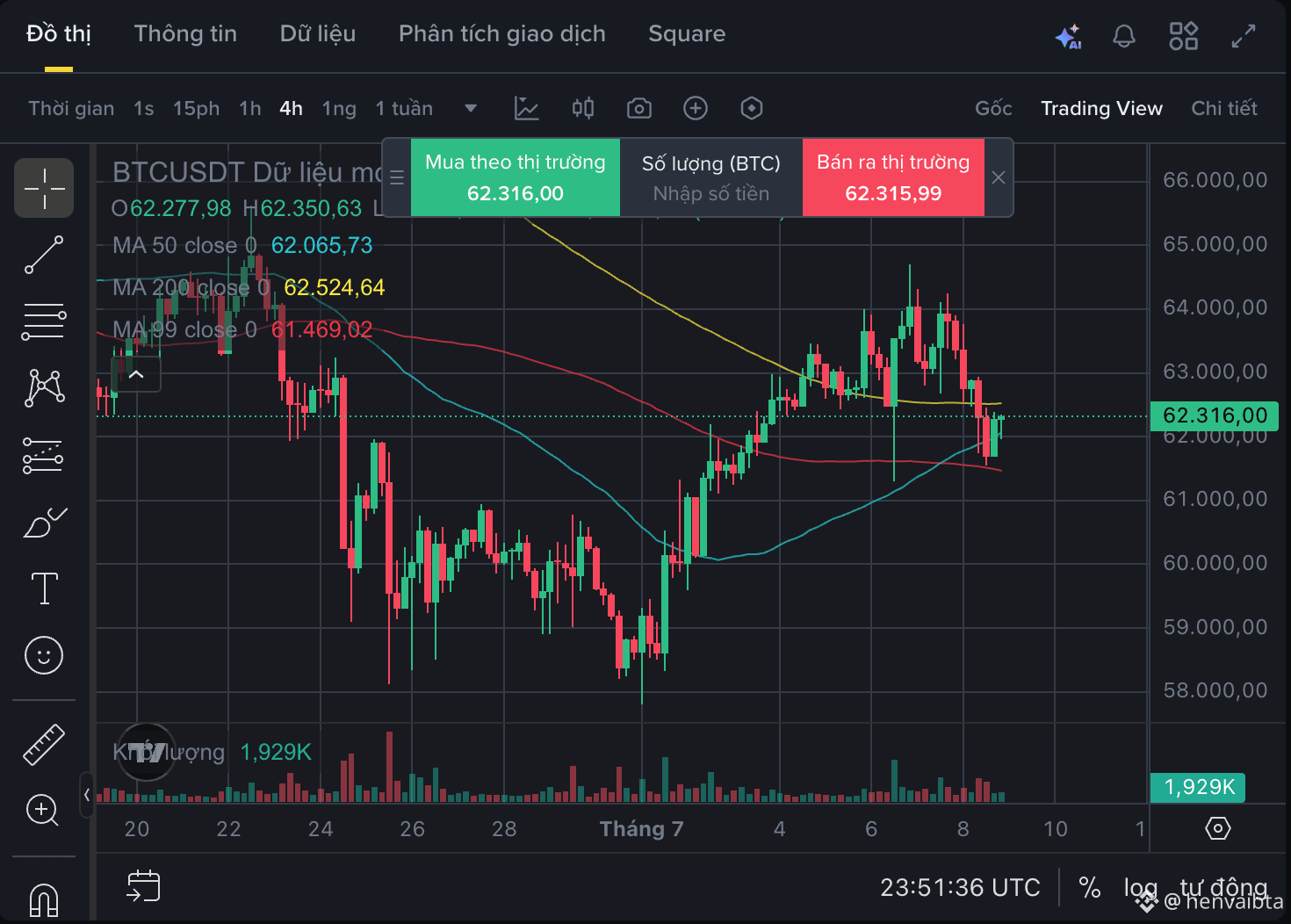Click the BTCUSDT symbol title
The width and height of the screenshot is (1291, 924).
179,172
